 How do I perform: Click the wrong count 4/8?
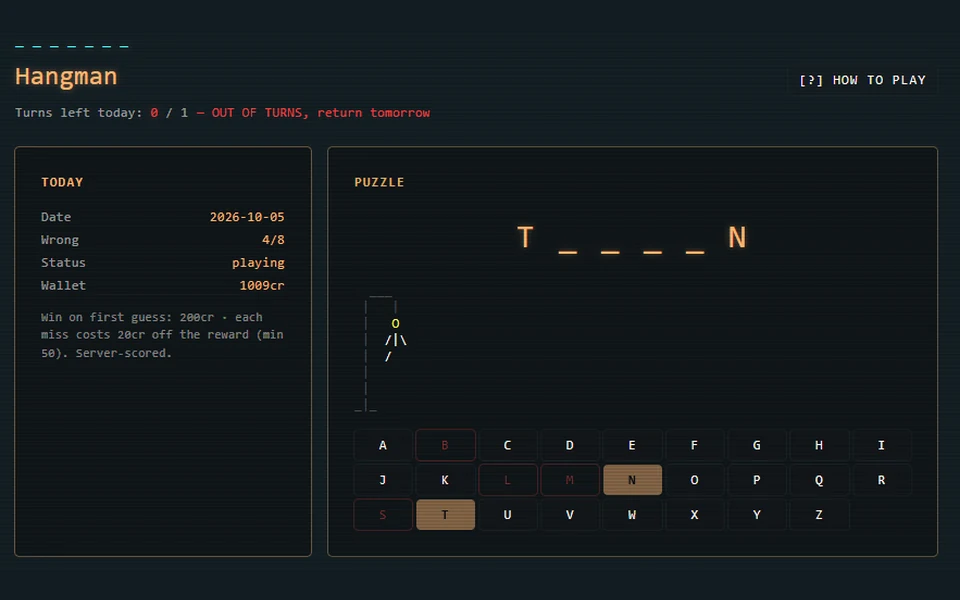[x=273, y=239]
